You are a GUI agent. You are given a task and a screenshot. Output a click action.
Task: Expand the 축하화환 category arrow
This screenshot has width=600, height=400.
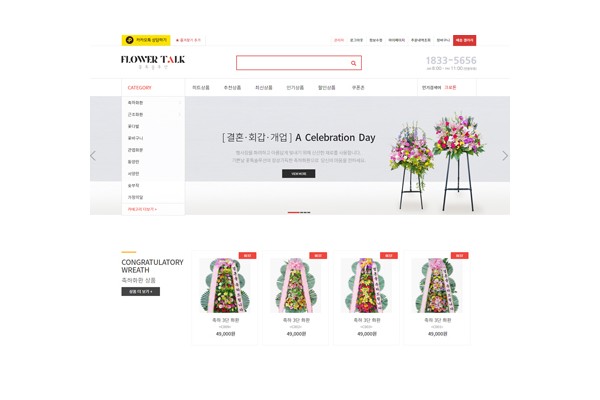tap(180, 103)
